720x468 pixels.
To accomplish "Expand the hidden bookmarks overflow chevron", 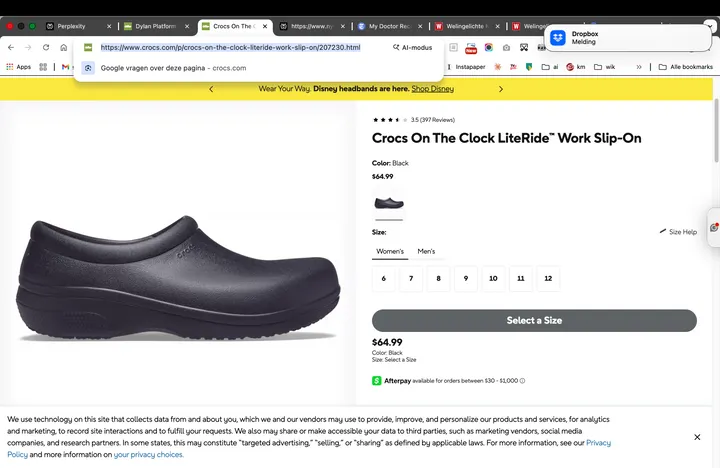I will click(639, 67).
